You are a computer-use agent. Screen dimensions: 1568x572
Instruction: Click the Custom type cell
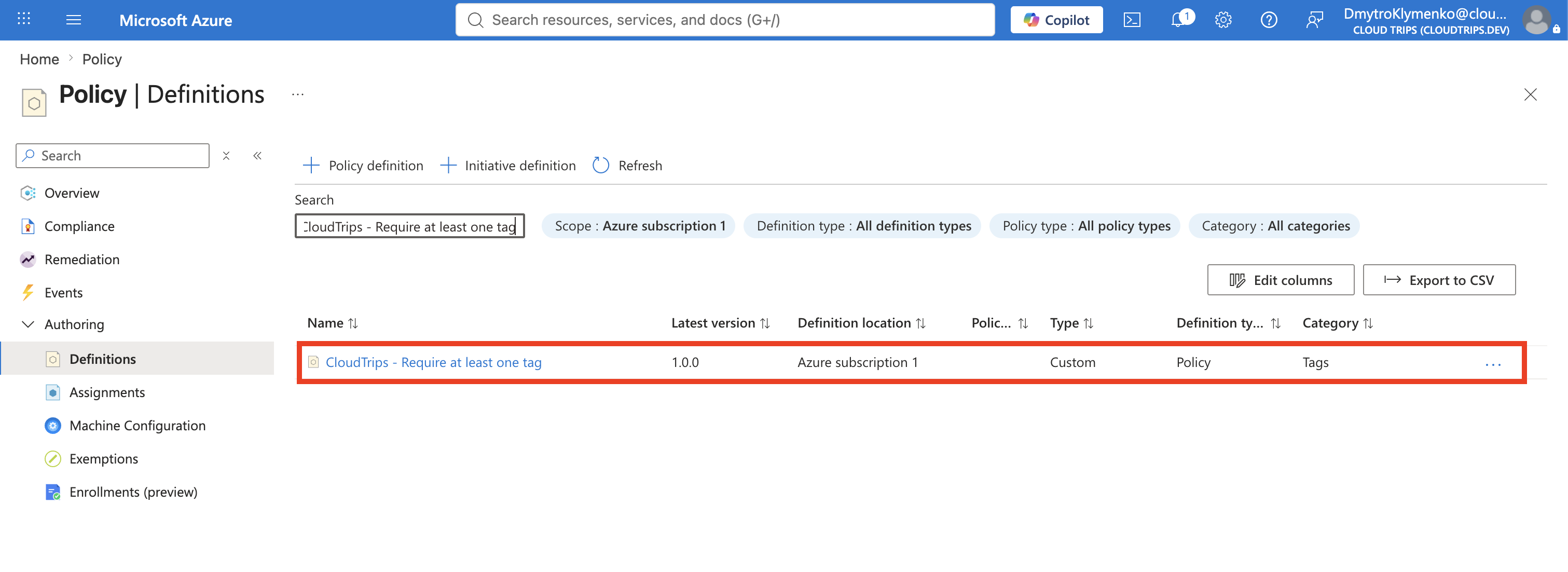(x=1072, y=362)
